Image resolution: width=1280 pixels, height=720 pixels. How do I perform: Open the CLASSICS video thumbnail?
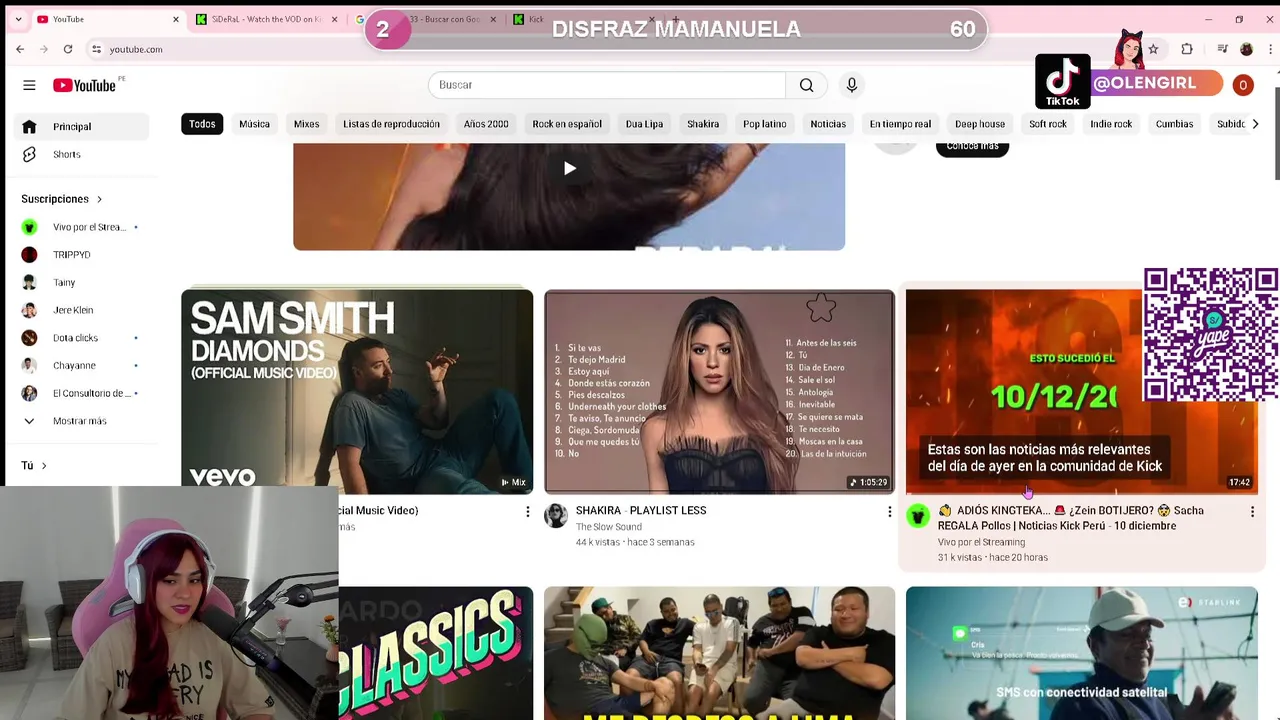pos(435,653)
